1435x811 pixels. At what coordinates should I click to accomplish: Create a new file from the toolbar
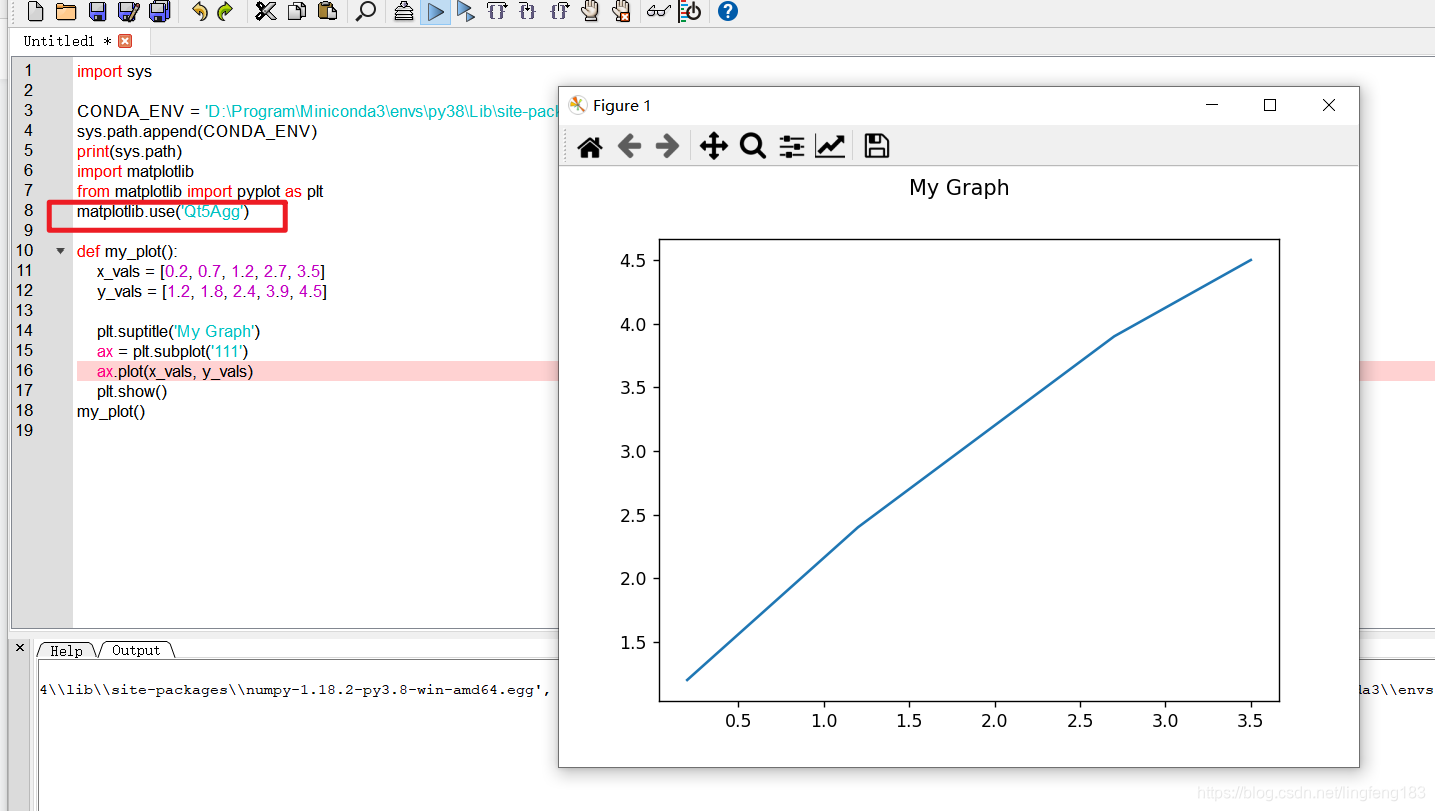(x=36, y=12)
